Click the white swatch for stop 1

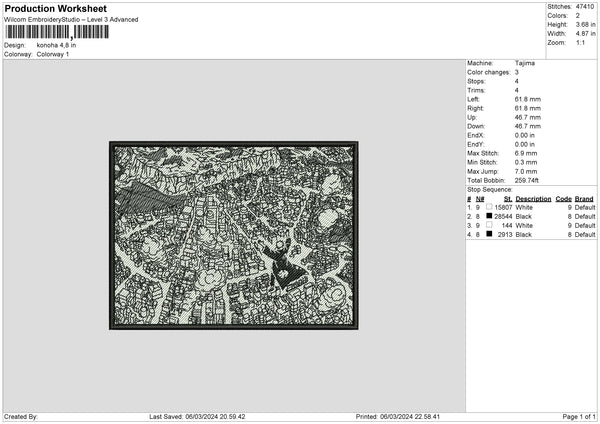click(489, 207)
